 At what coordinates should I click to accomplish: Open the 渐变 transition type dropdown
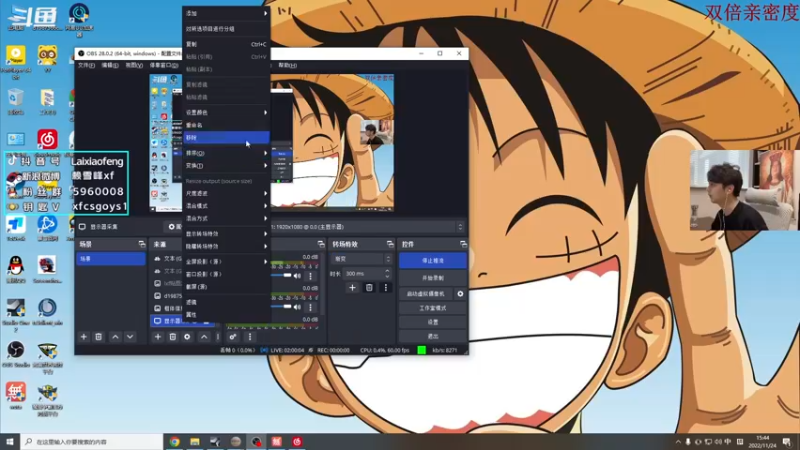(x=361, y=259)
